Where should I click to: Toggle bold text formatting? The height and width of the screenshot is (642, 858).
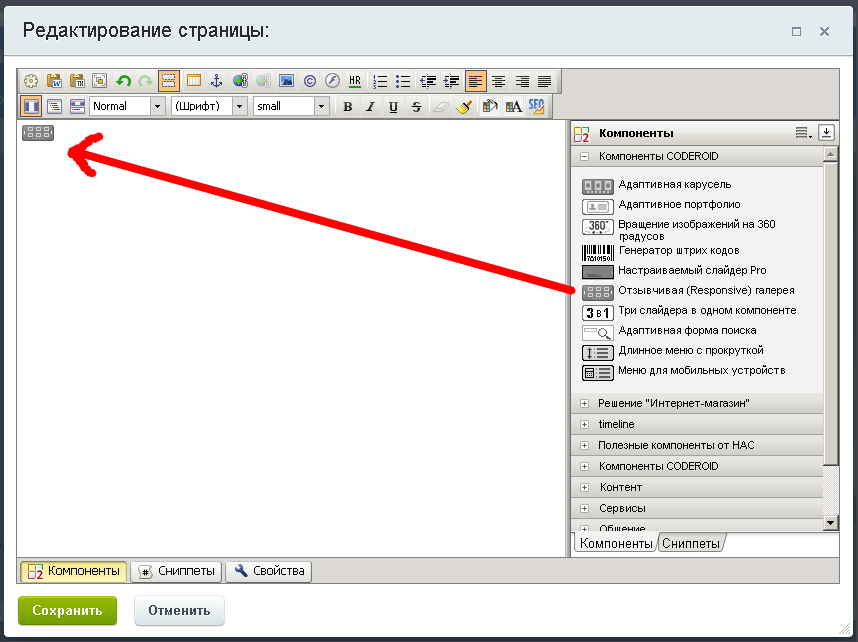pos(348,106)
